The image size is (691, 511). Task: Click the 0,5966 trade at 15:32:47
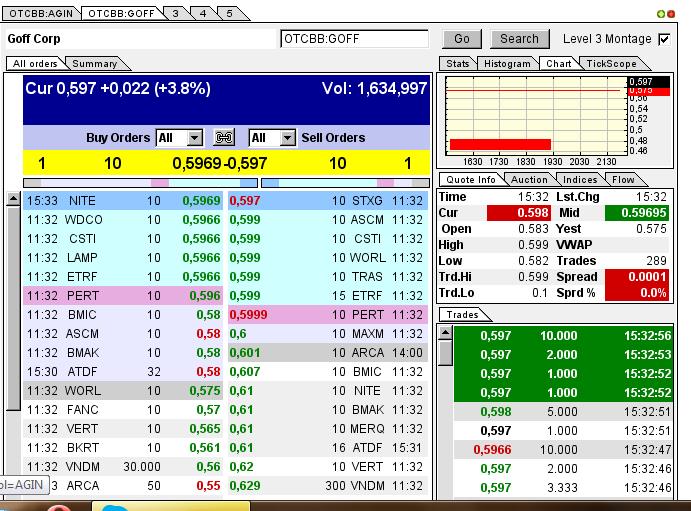pos(564,450)
